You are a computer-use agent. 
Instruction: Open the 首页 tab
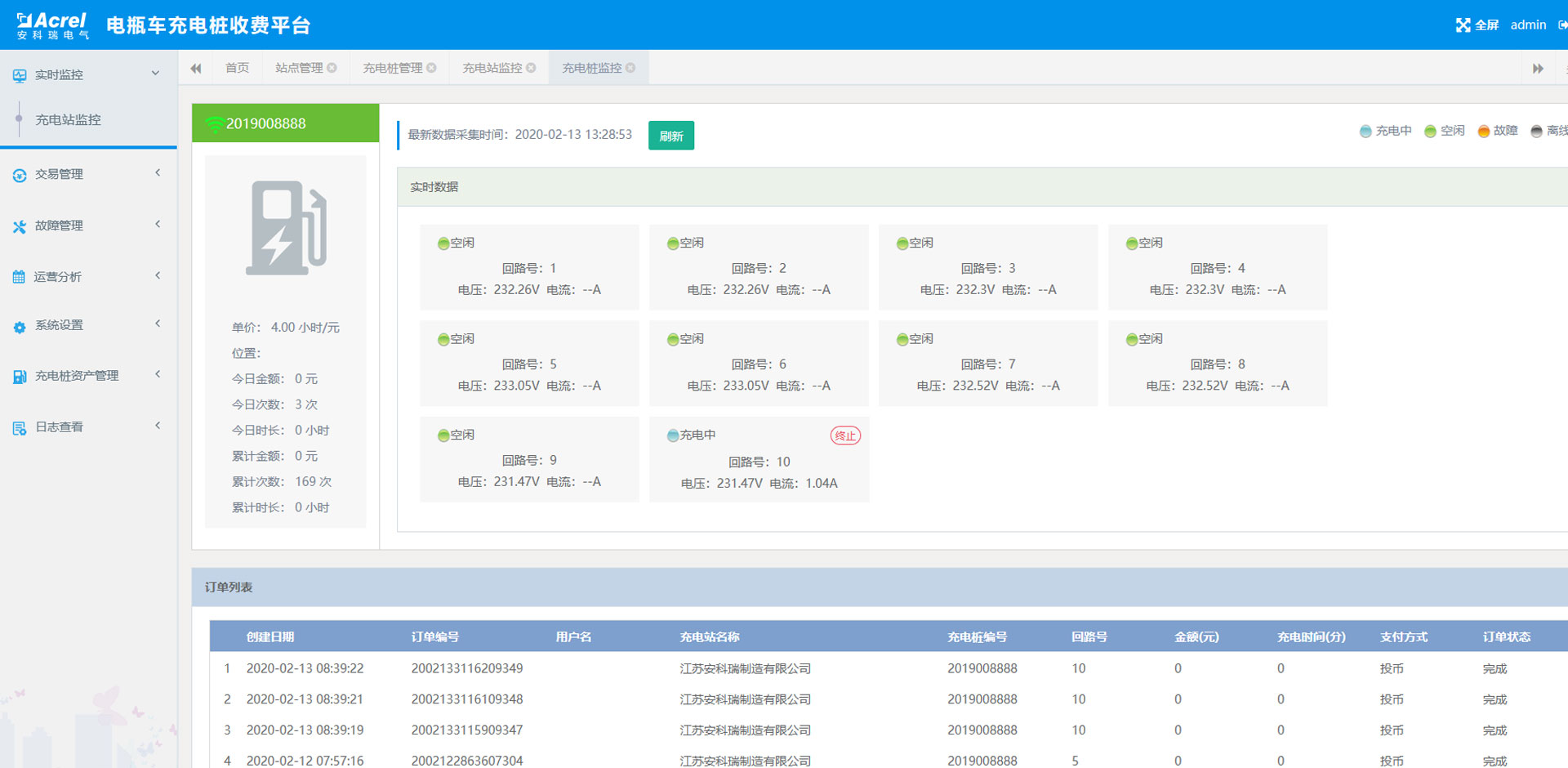[237, 68]
